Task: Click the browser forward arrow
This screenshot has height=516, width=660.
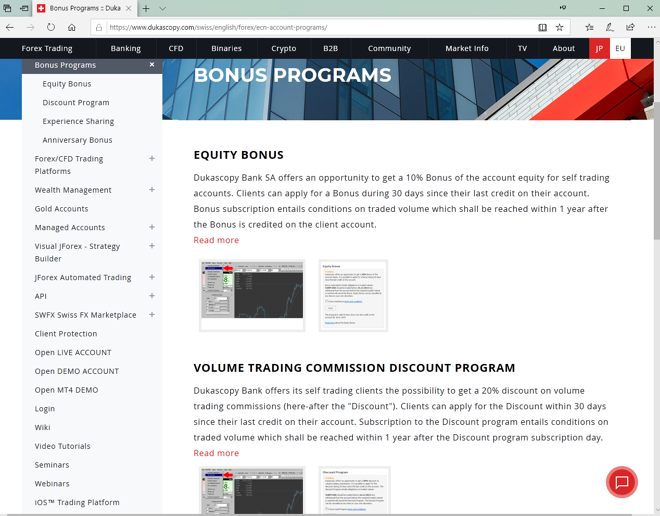Action: coord(30,27)
